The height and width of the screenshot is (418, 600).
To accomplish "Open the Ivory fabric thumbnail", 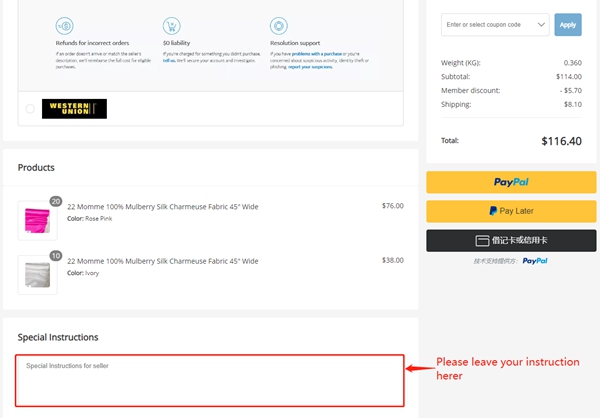I will tap(37, 274).
